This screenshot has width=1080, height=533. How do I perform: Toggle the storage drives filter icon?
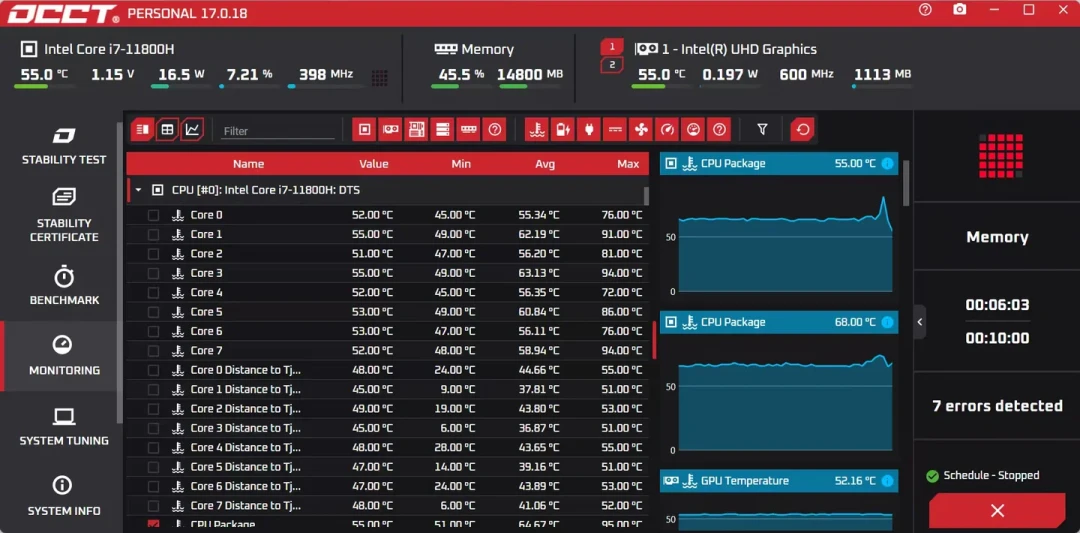(442, 129)
